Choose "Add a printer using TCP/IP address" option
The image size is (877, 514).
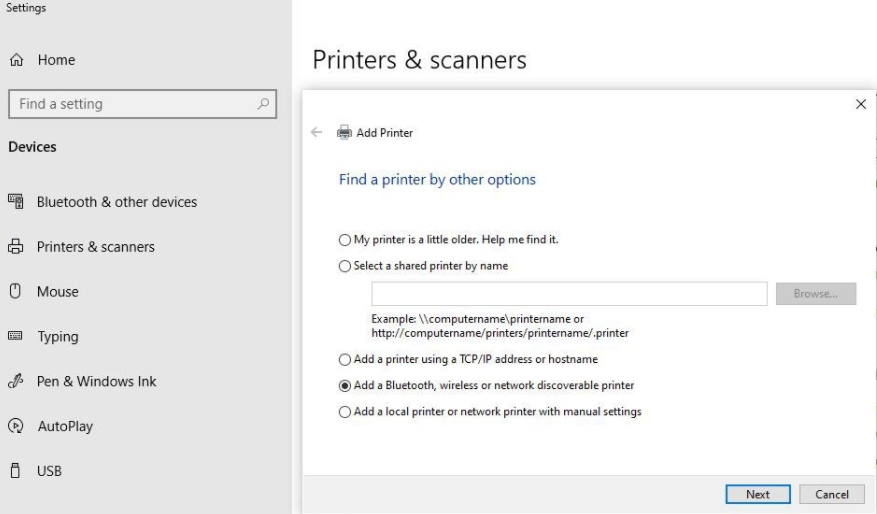pyautogui.click(x=346, y=359)
